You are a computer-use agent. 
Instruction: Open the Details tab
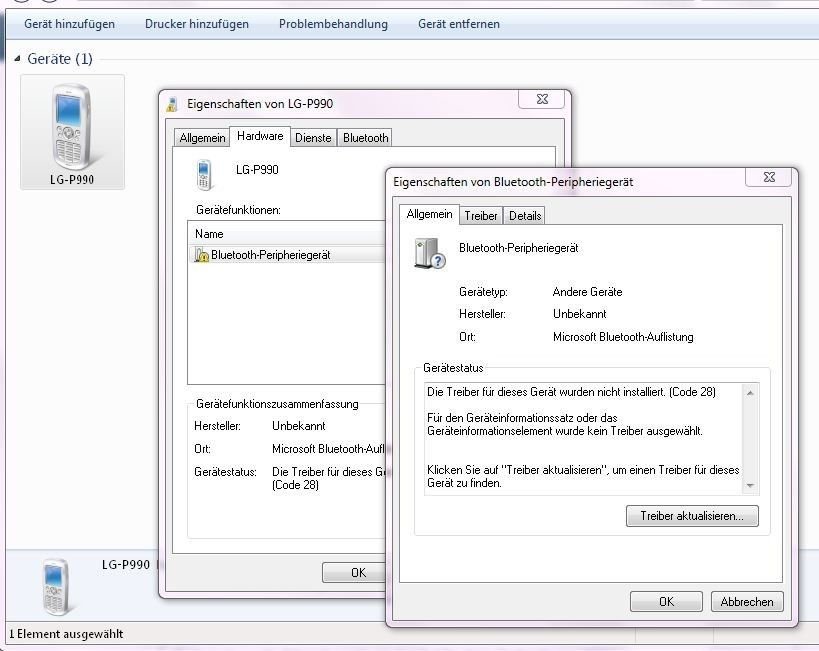525,216
